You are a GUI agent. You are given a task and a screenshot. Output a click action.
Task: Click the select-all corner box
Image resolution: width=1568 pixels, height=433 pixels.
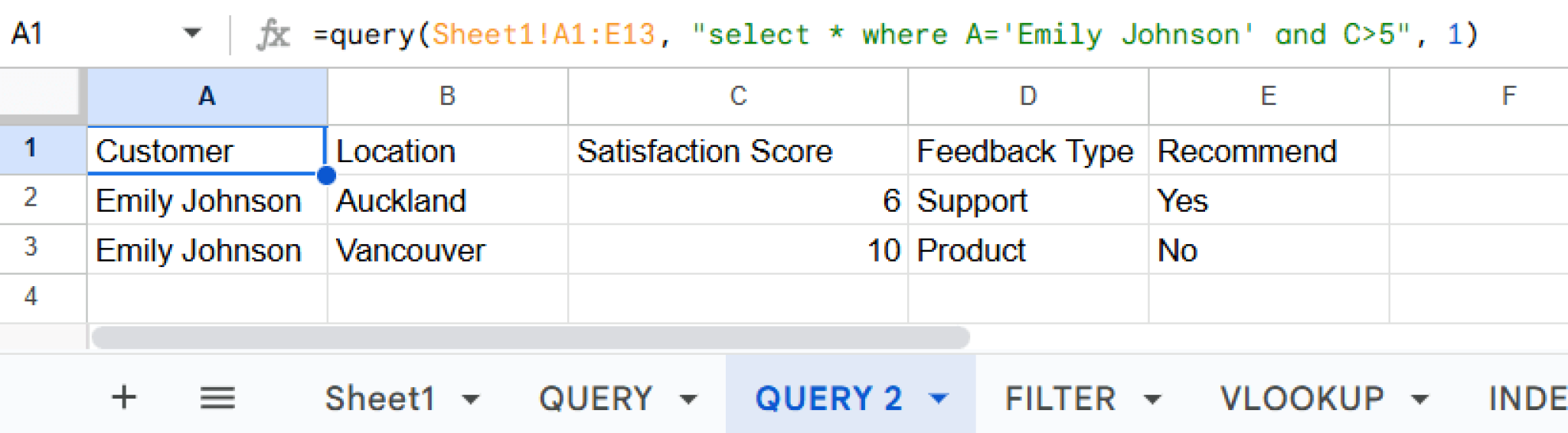42,96
